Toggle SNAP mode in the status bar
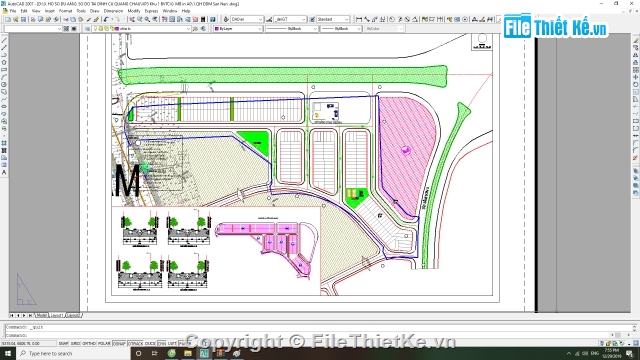 63,344
